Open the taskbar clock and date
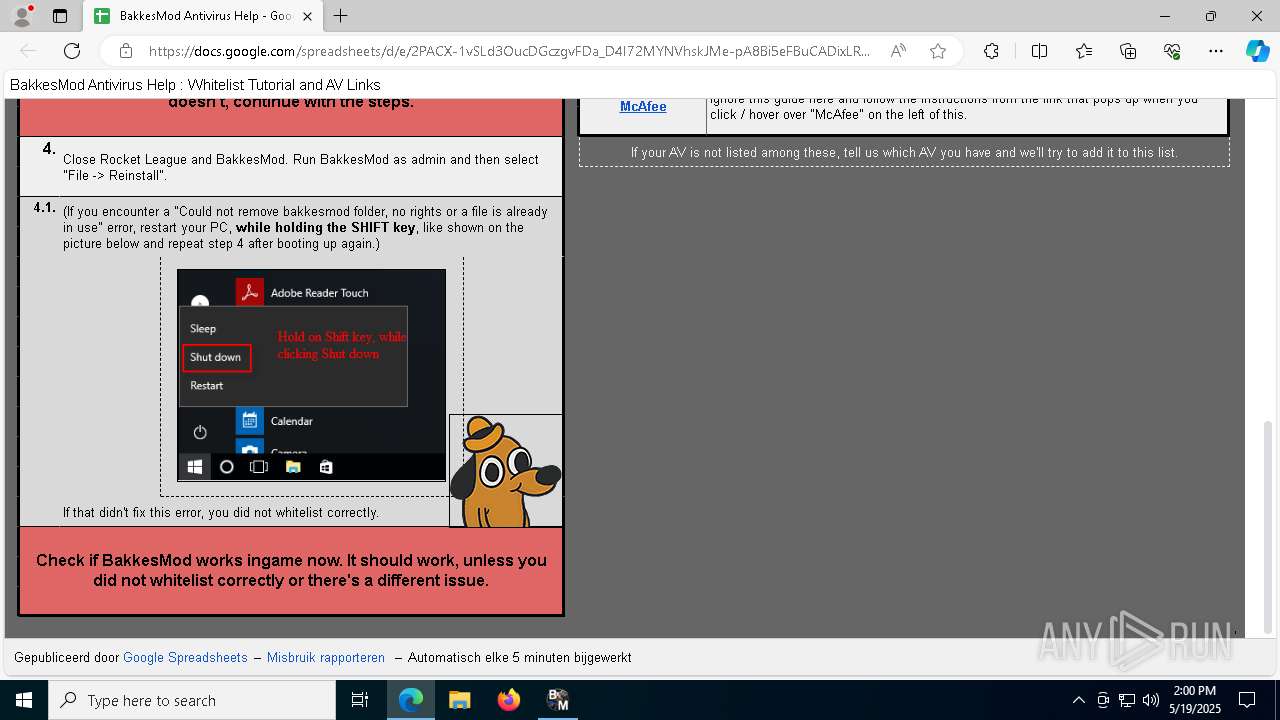 (x=1195, y=700)
